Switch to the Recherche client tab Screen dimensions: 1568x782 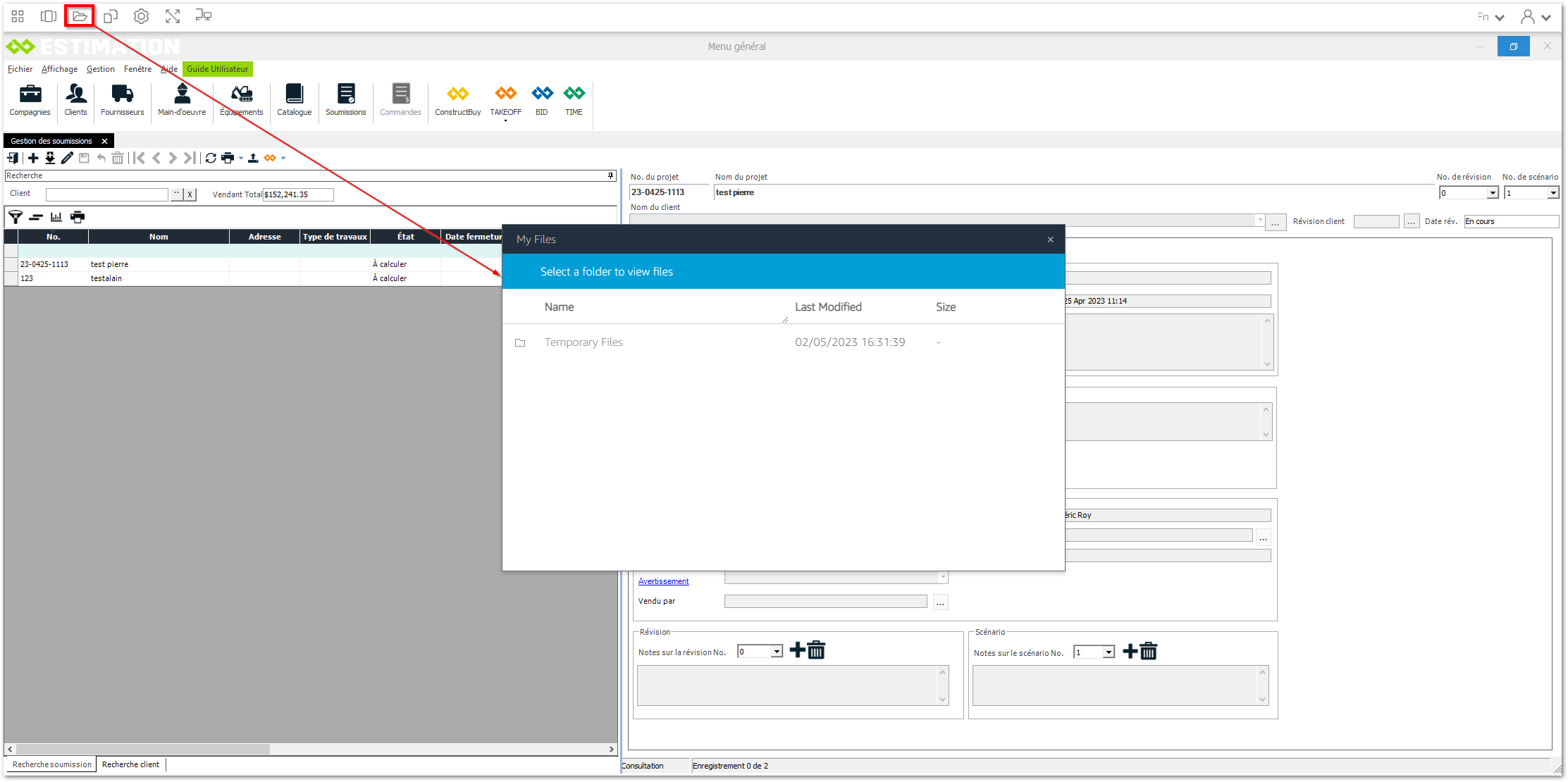click(x=130, y=764)
